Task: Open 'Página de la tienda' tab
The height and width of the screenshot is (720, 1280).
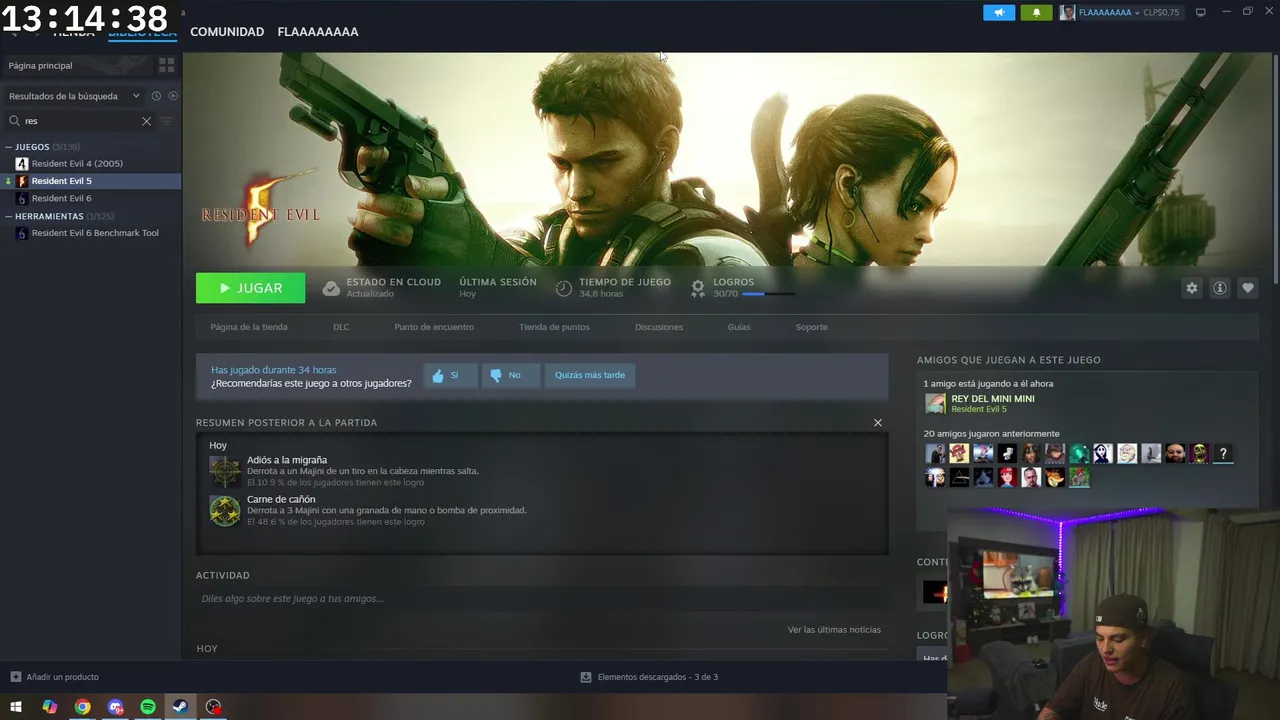Action: 249,327
